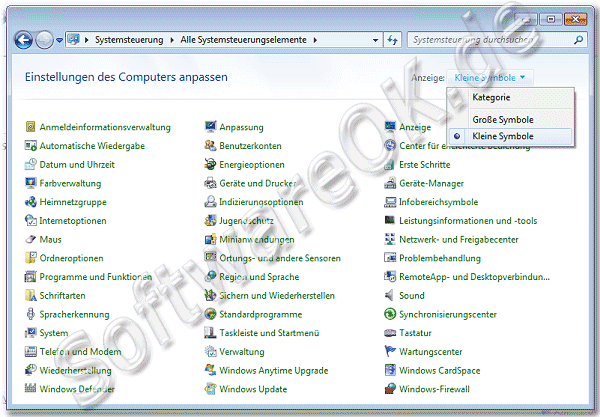Open Sichern und Wiederherstellen link
This screenshot has width=600, height=417.
277,295
